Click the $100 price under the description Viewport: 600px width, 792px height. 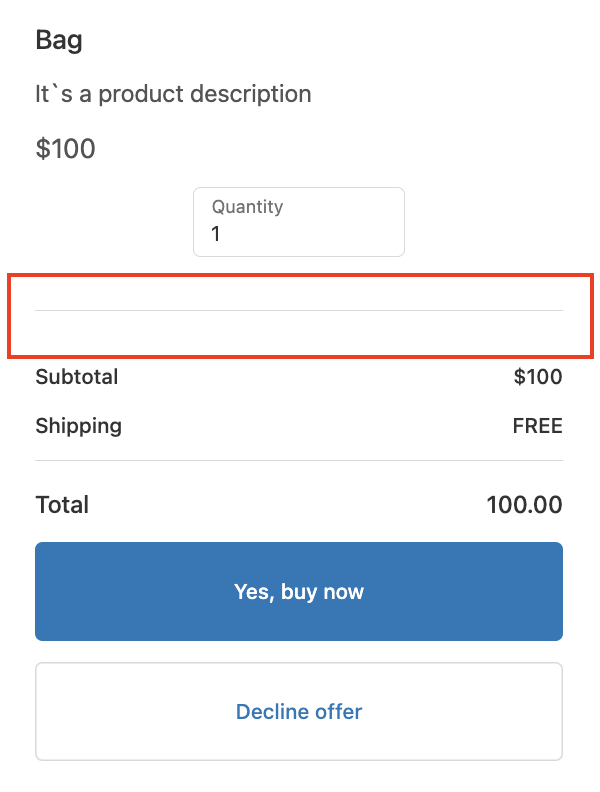click(65, 149)
